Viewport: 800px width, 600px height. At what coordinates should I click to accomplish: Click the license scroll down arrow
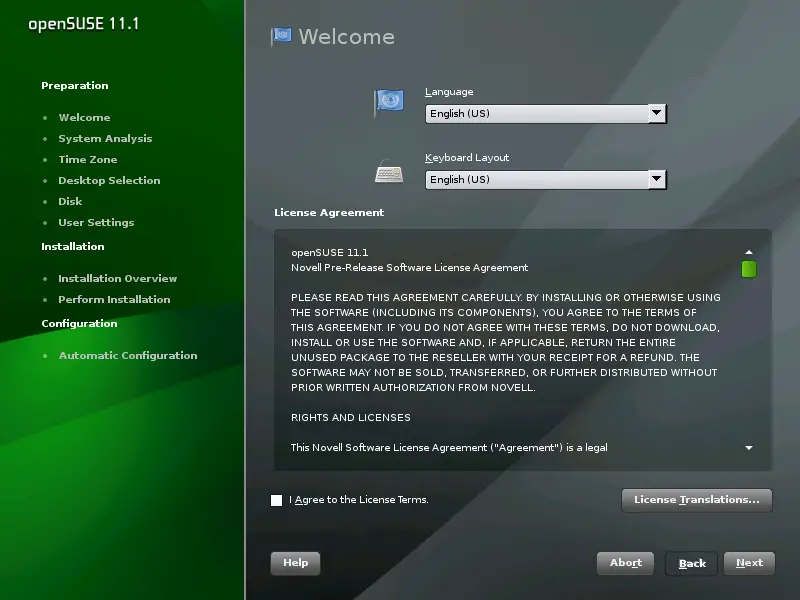pyautogui.click(x=748, y=448)
